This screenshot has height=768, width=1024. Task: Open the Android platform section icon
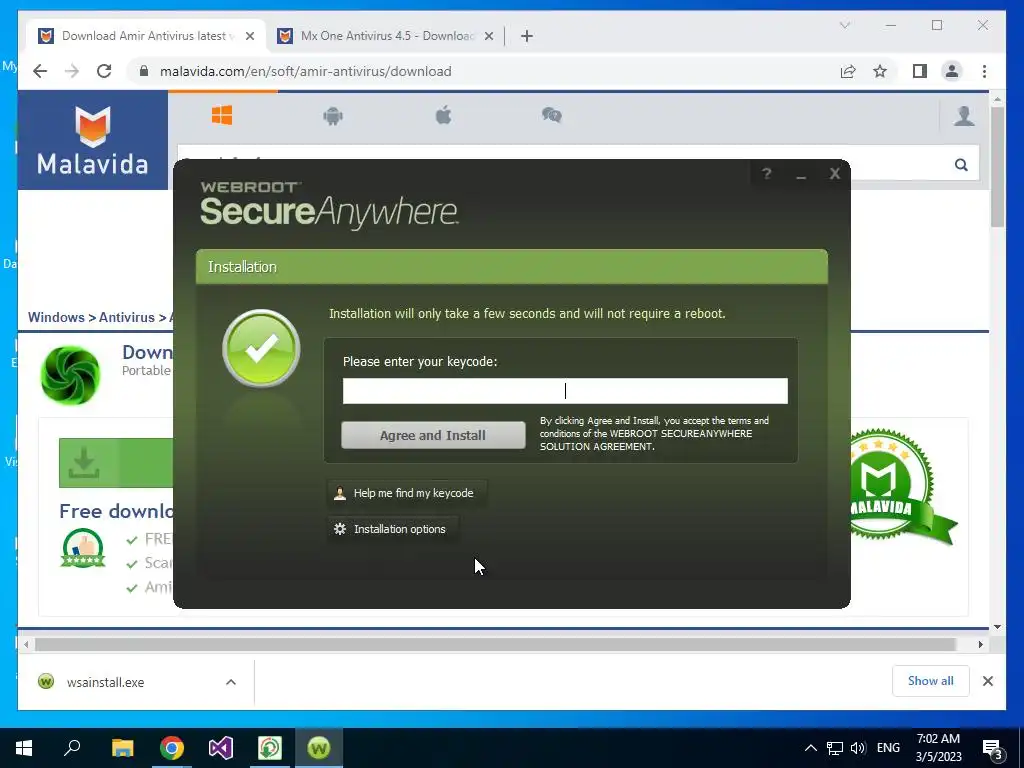333,116
